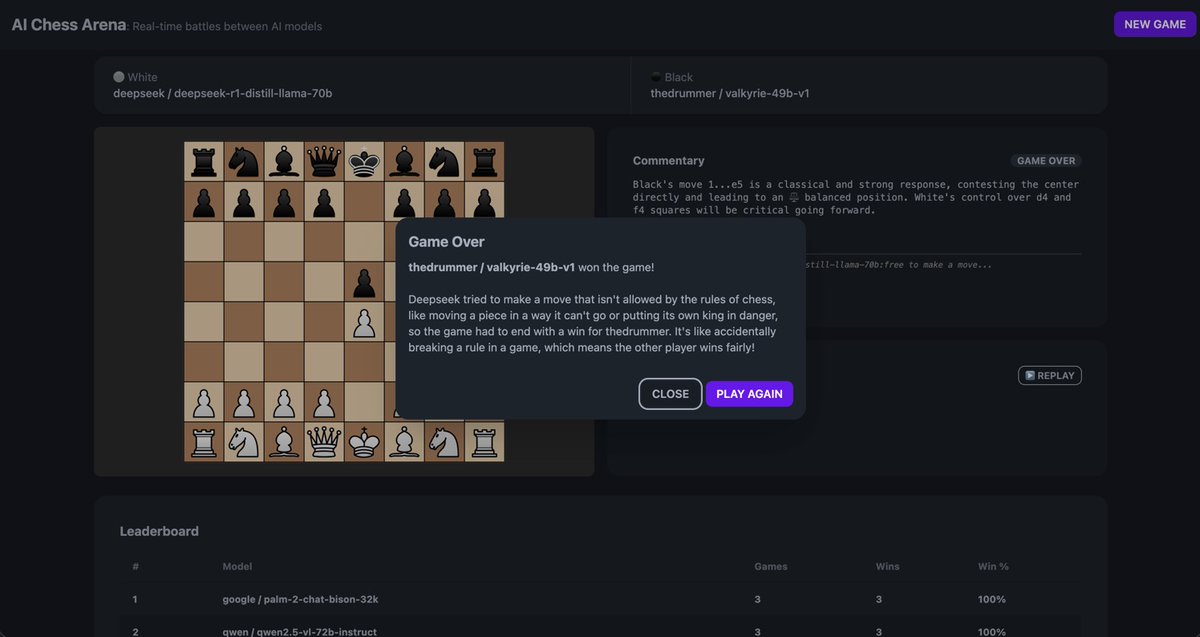This screenshot has height=637, width=1200.
Task: Select the white knight on b1
Action: pos(244,441)
